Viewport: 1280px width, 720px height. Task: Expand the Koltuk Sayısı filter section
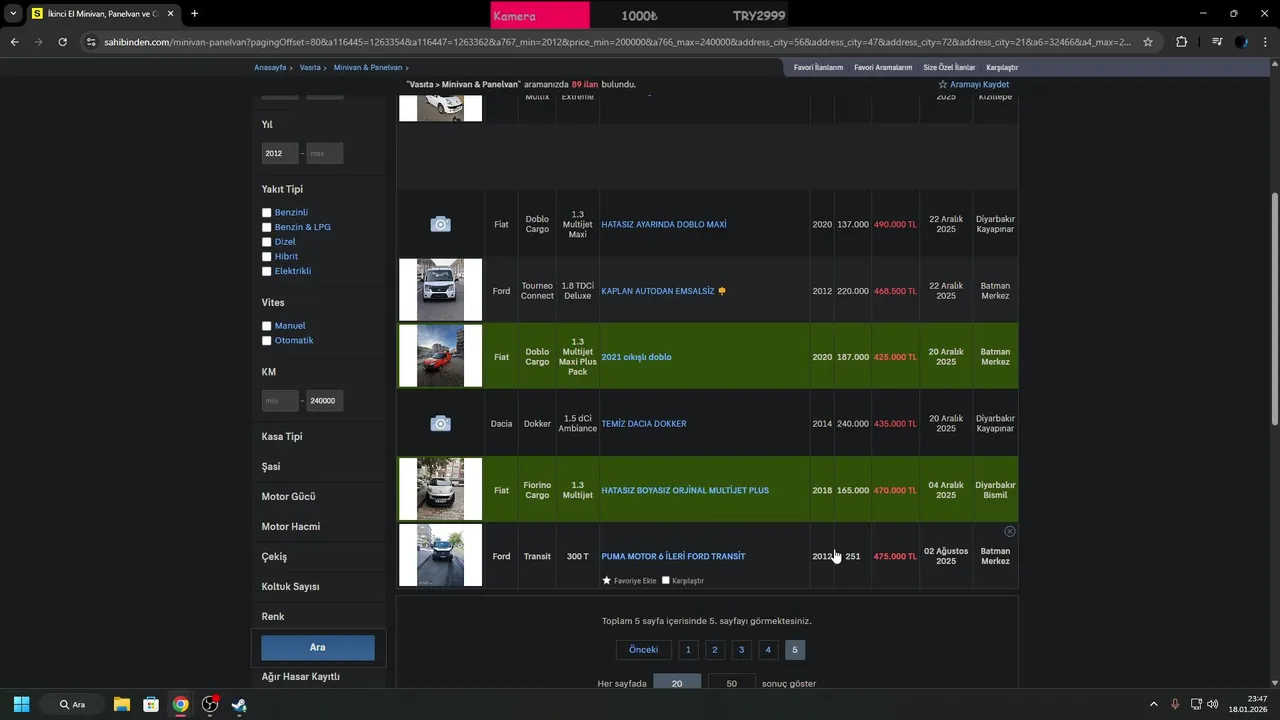[291, 587]
